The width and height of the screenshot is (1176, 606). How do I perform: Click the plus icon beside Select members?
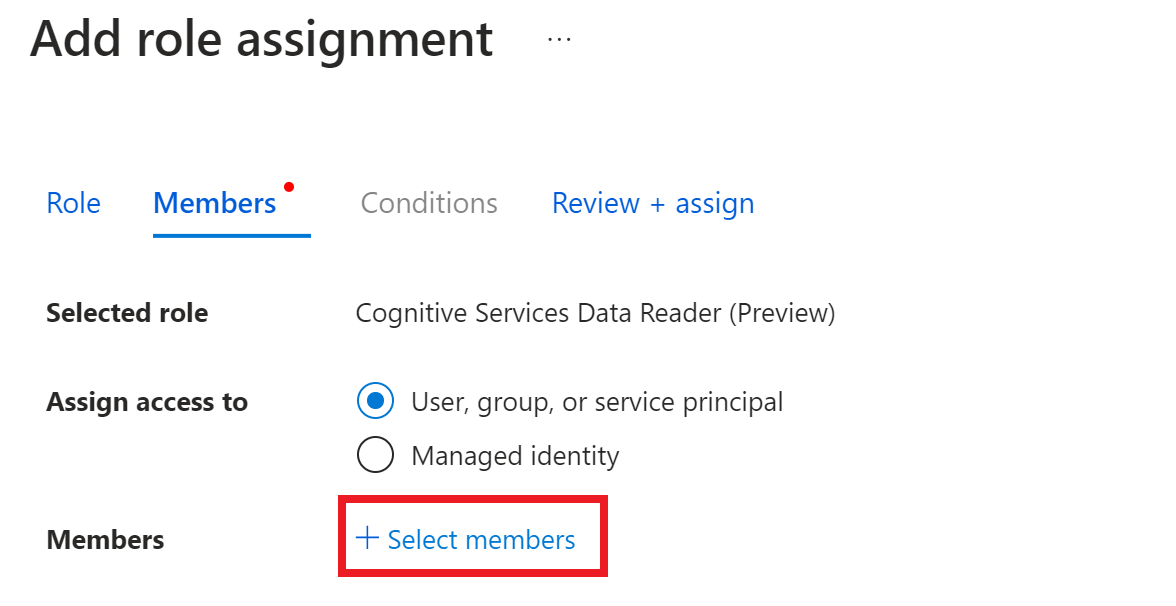point(367,538)
